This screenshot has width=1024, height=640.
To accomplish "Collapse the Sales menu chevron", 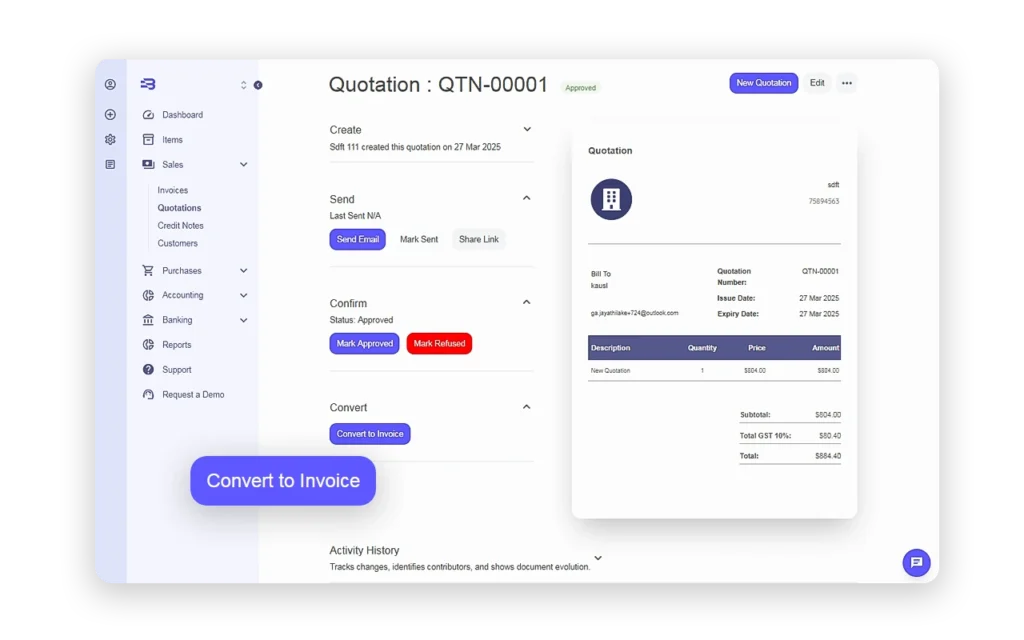I will click(x=244, y=165).
